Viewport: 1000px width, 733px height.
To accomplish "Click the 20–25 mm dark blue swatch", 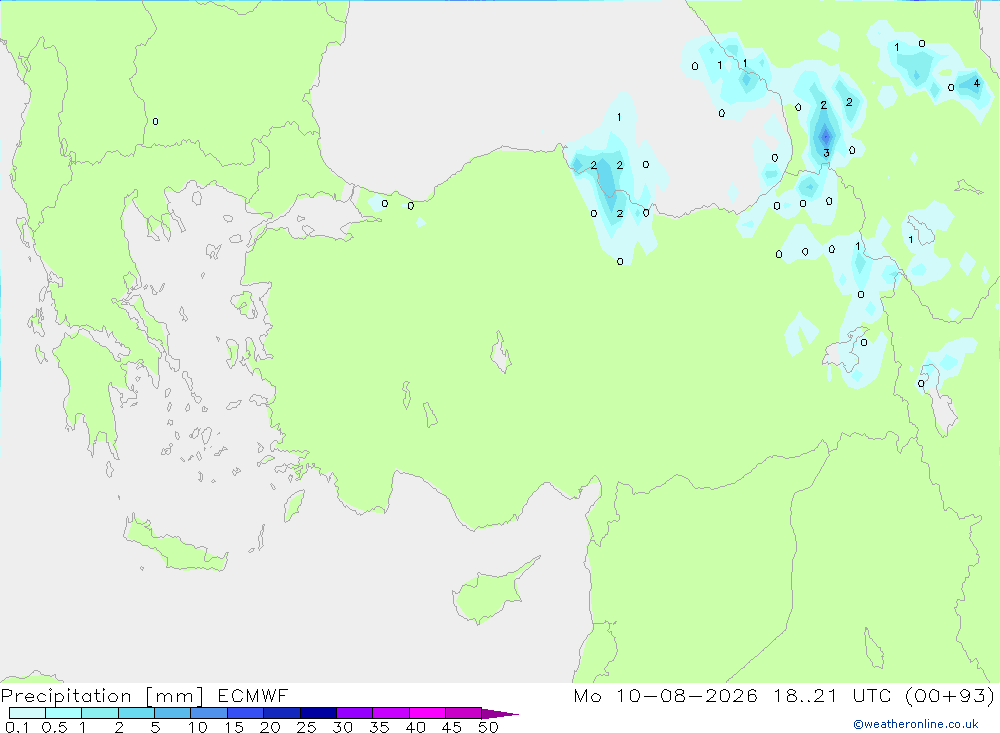I will pyautogui.click(x=282, y=713).
